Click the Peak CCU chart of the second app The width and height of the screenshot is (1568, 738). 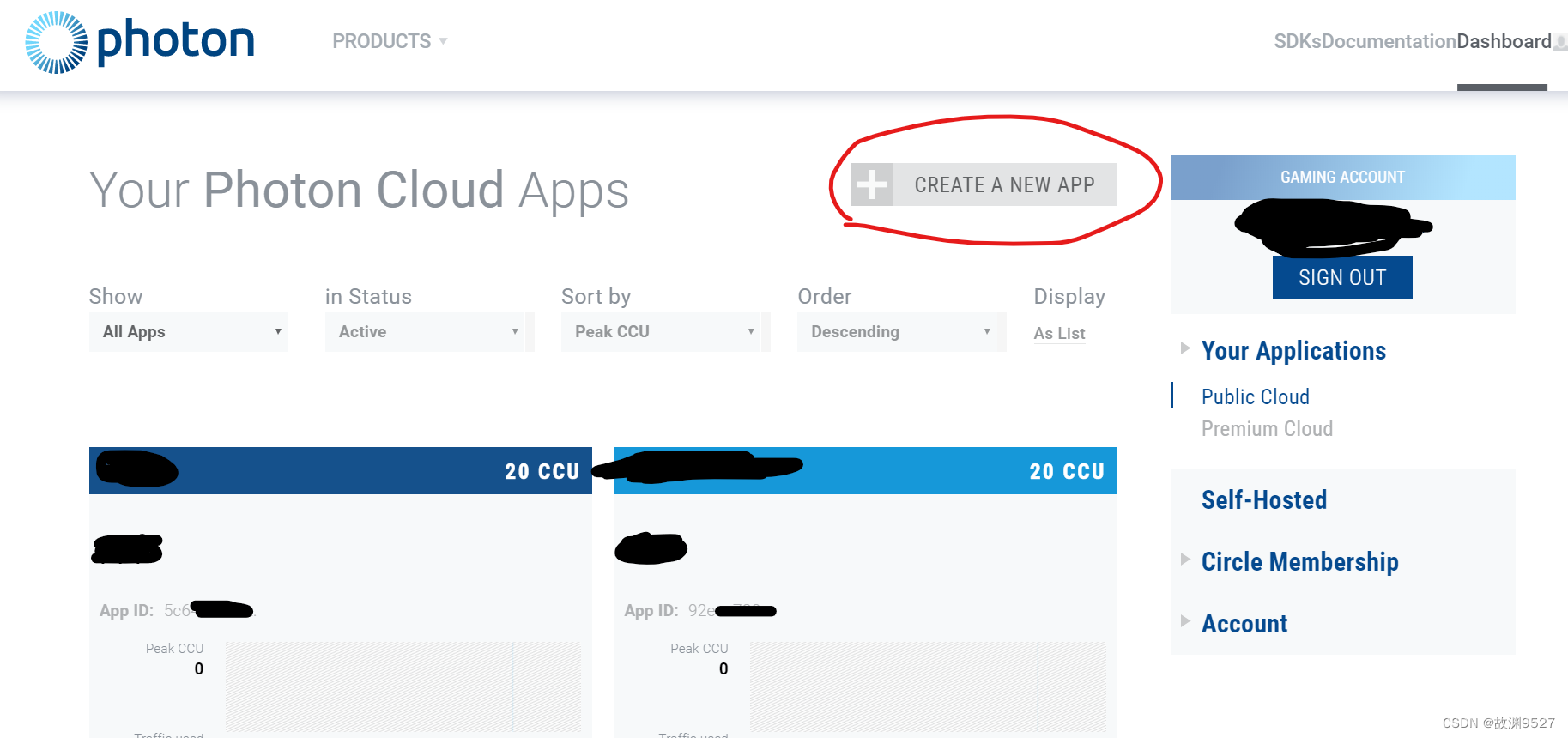(x=928, y=687)
